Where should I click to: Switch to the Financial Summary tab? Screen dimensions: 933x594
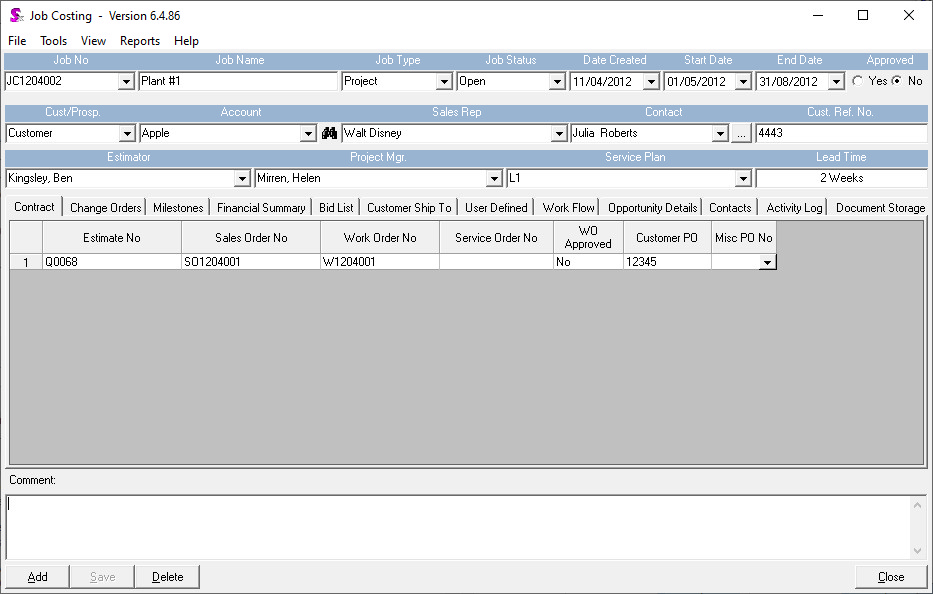[x=261, y=208]
